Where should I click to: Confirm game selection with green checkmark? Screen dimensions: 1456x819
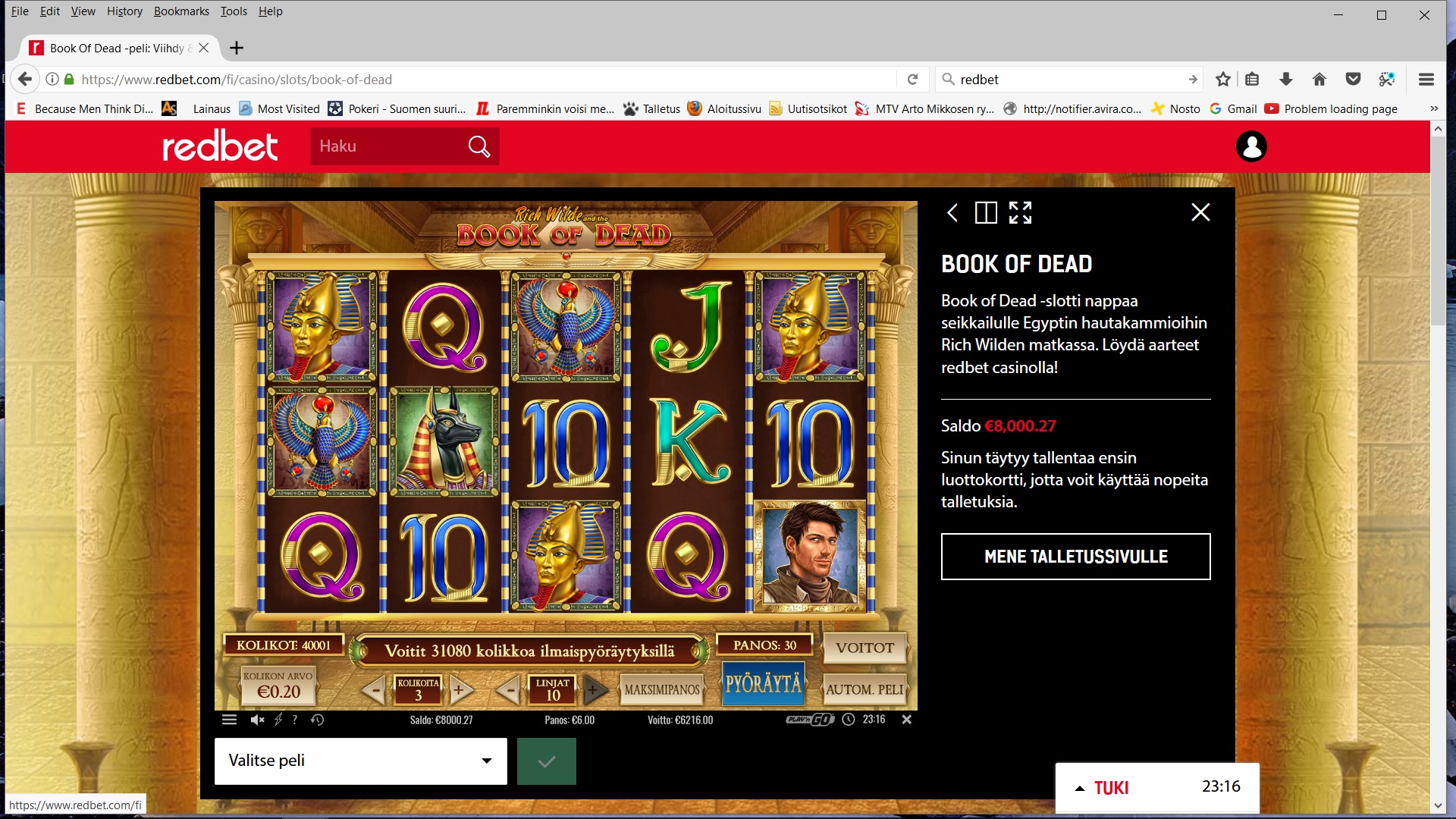(x=547, y=761)
